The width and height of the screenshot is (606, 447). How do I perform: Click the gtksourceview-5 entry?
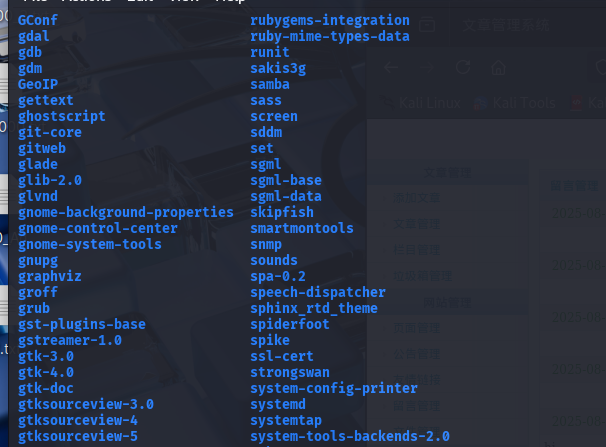click(x=78, y=437)
